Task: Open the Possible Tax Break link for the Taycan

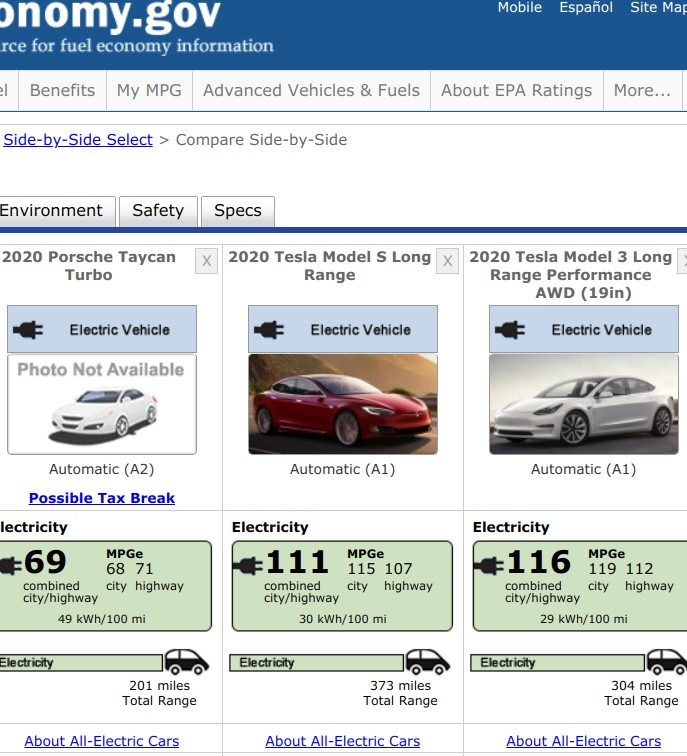Action: (102, 498)
